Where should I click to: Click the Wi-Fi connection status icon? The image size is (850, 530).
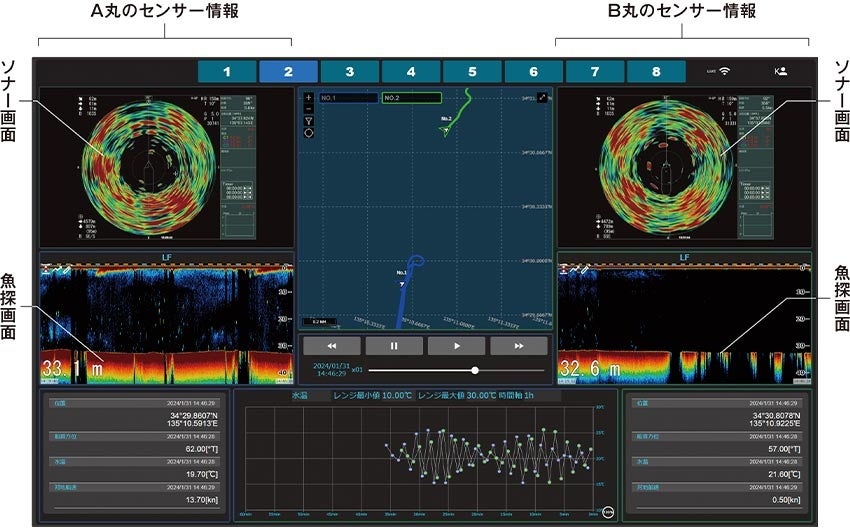(x=724, y=71)
